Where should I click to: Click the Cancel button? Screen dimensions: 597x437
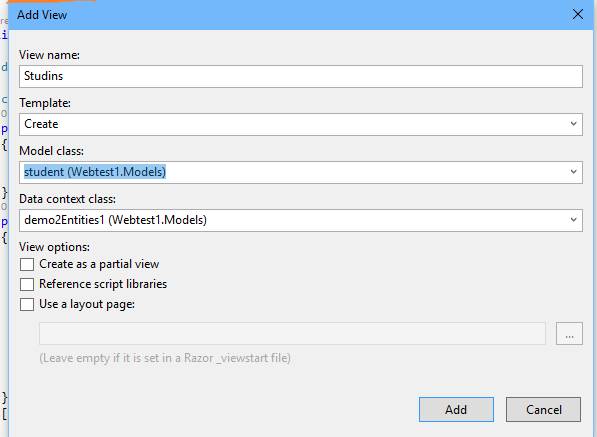543,410
